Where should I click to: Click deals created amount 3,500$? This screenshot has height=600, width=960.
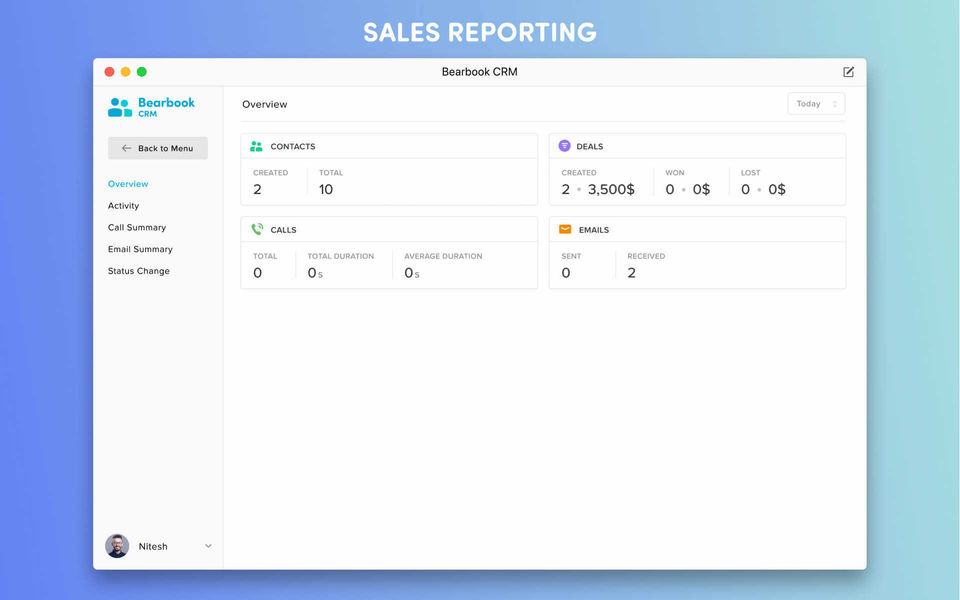click(611, 189)
